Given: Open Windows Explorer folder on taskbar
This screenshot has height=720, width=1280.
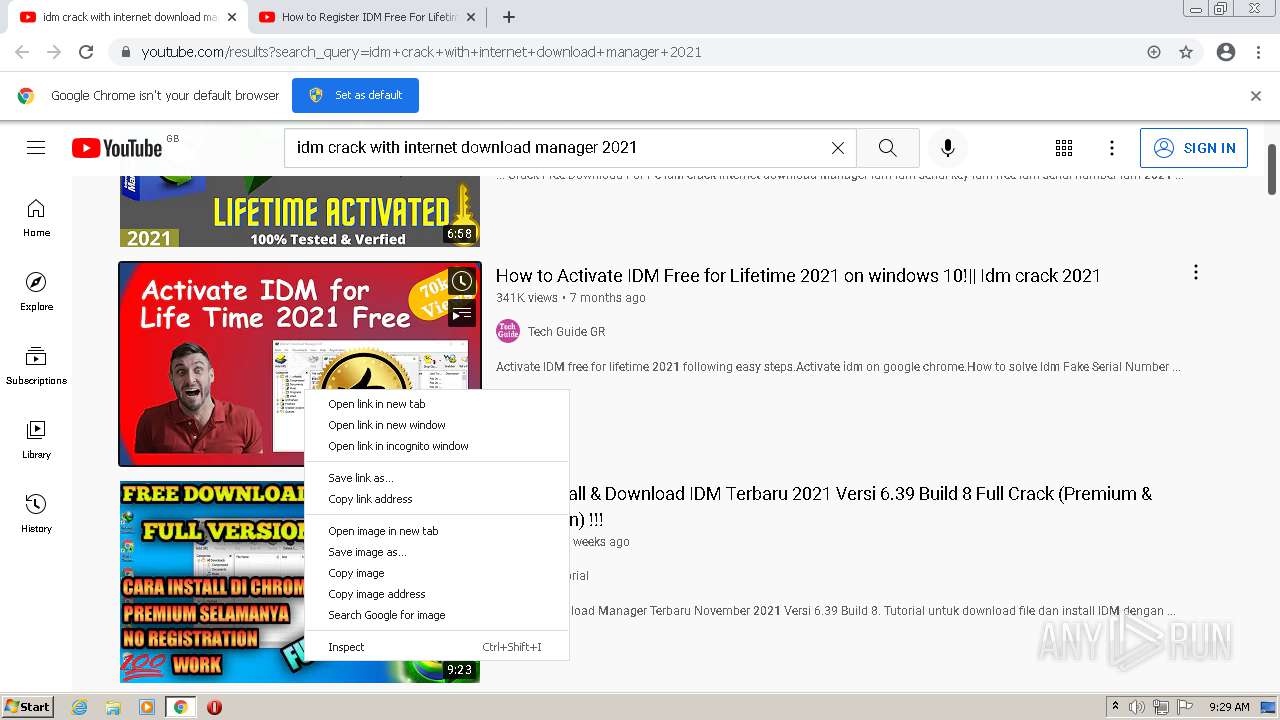Looking at the screenshot, I should 113,707.
